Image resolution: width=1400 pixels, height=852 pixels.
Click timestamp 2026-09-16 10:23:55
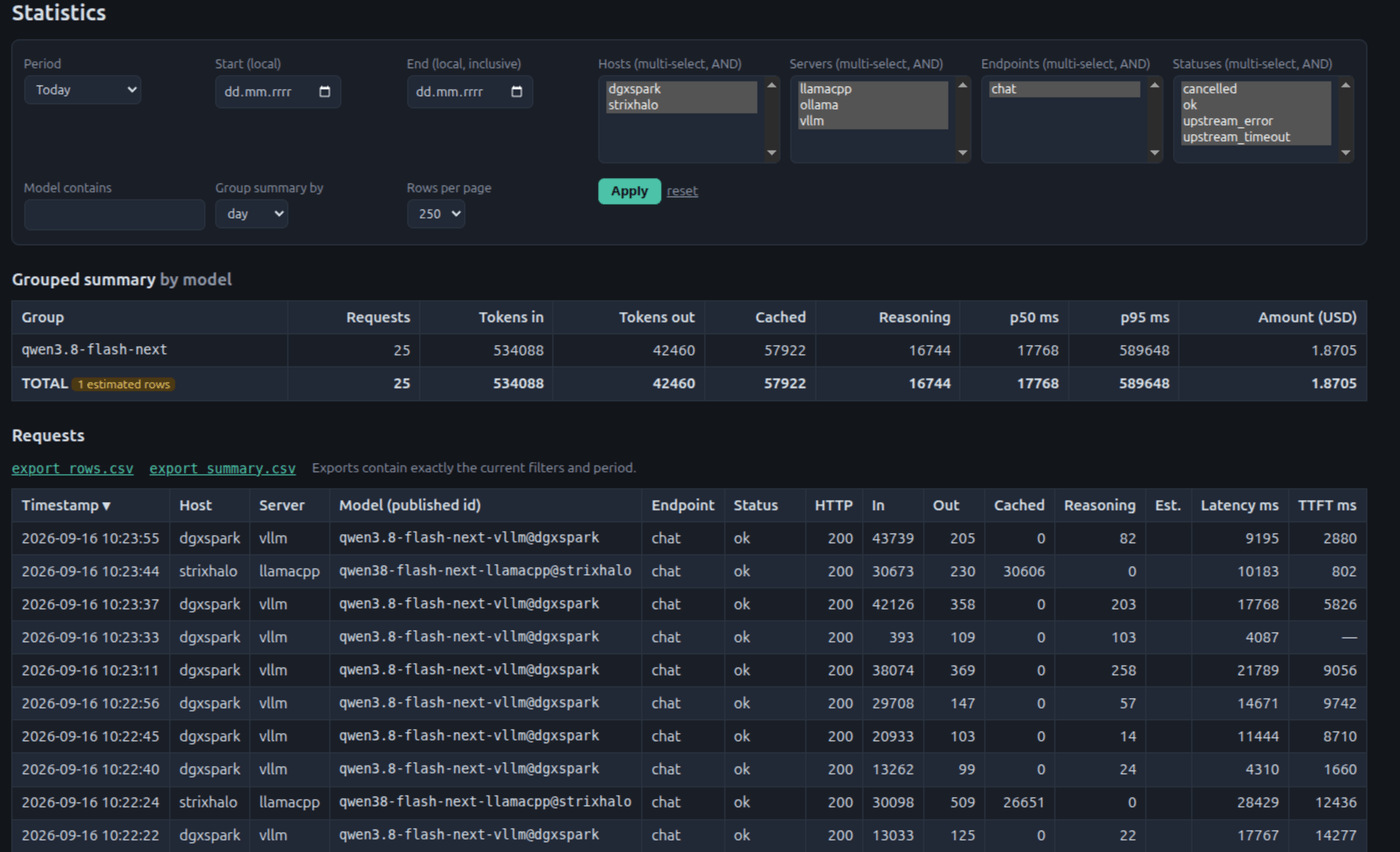90,538
